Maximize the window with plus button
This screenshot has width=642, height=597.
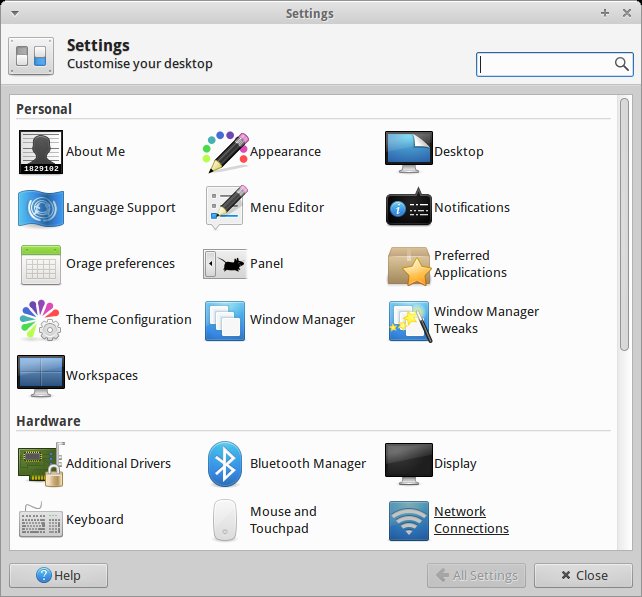tap(605, 13)
